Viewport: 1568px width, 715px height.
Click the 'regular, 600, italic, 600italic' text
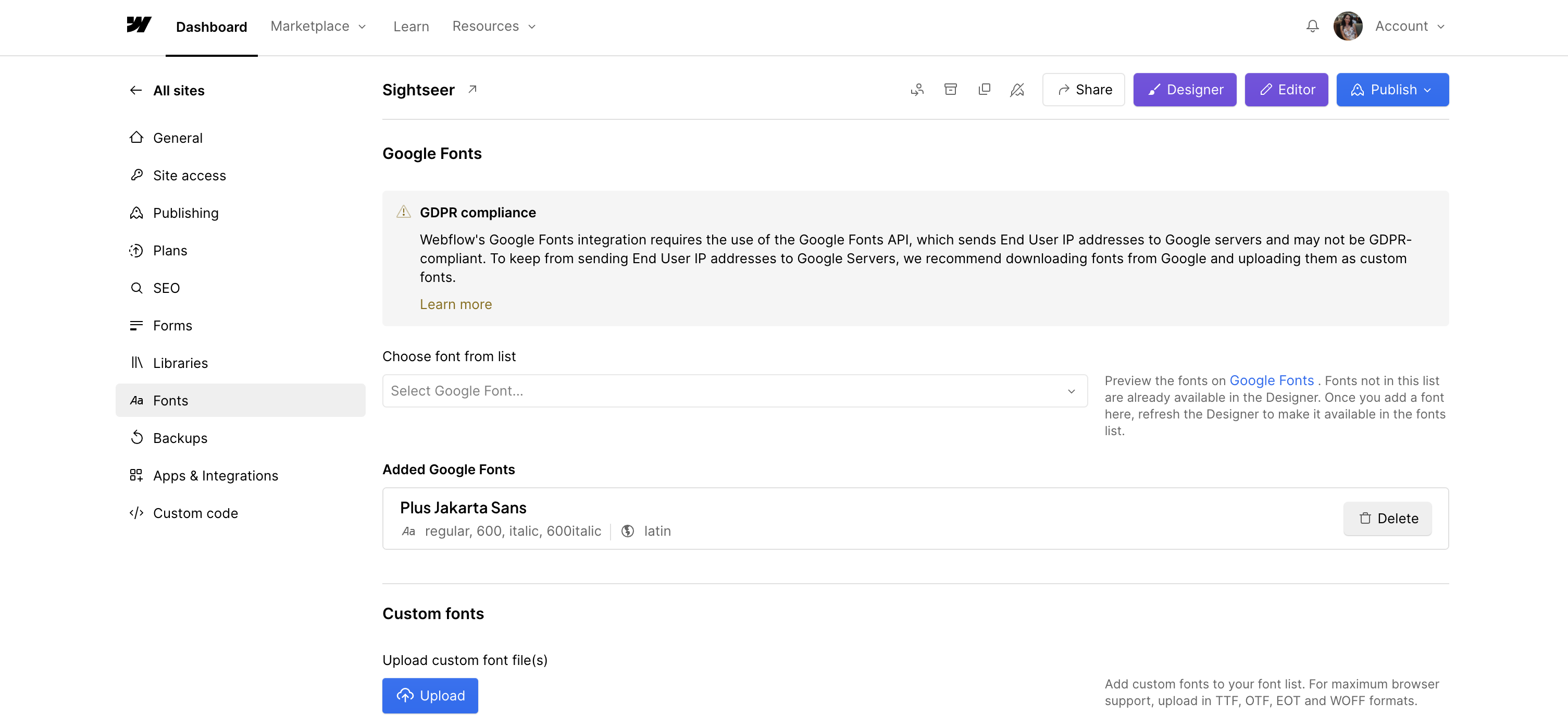point(513,531)
